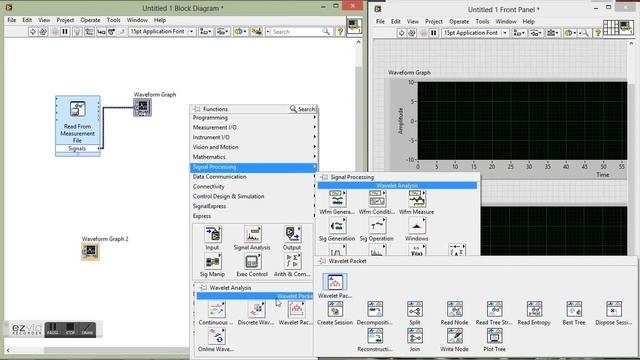640x360 pixels.
Task: Open the Wfm Generation subpalette
Action: [x=337, y=199]
